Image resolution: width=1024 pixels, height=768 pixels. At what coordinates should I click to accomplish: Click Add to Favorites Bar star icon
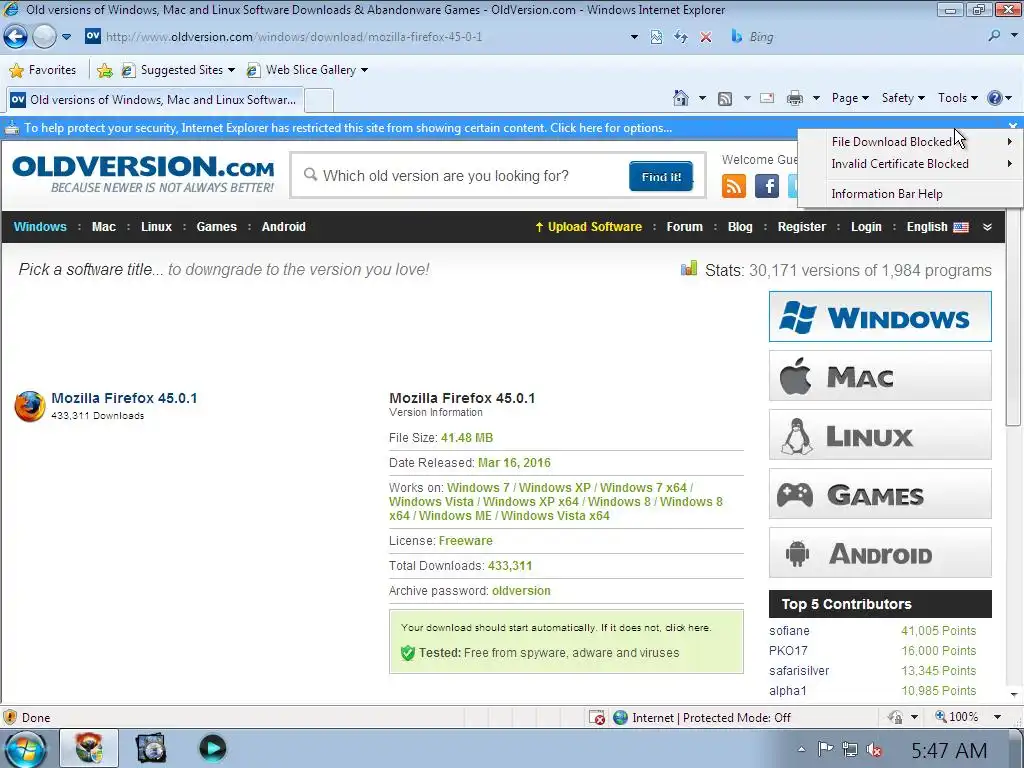click(x=104, y=70)
